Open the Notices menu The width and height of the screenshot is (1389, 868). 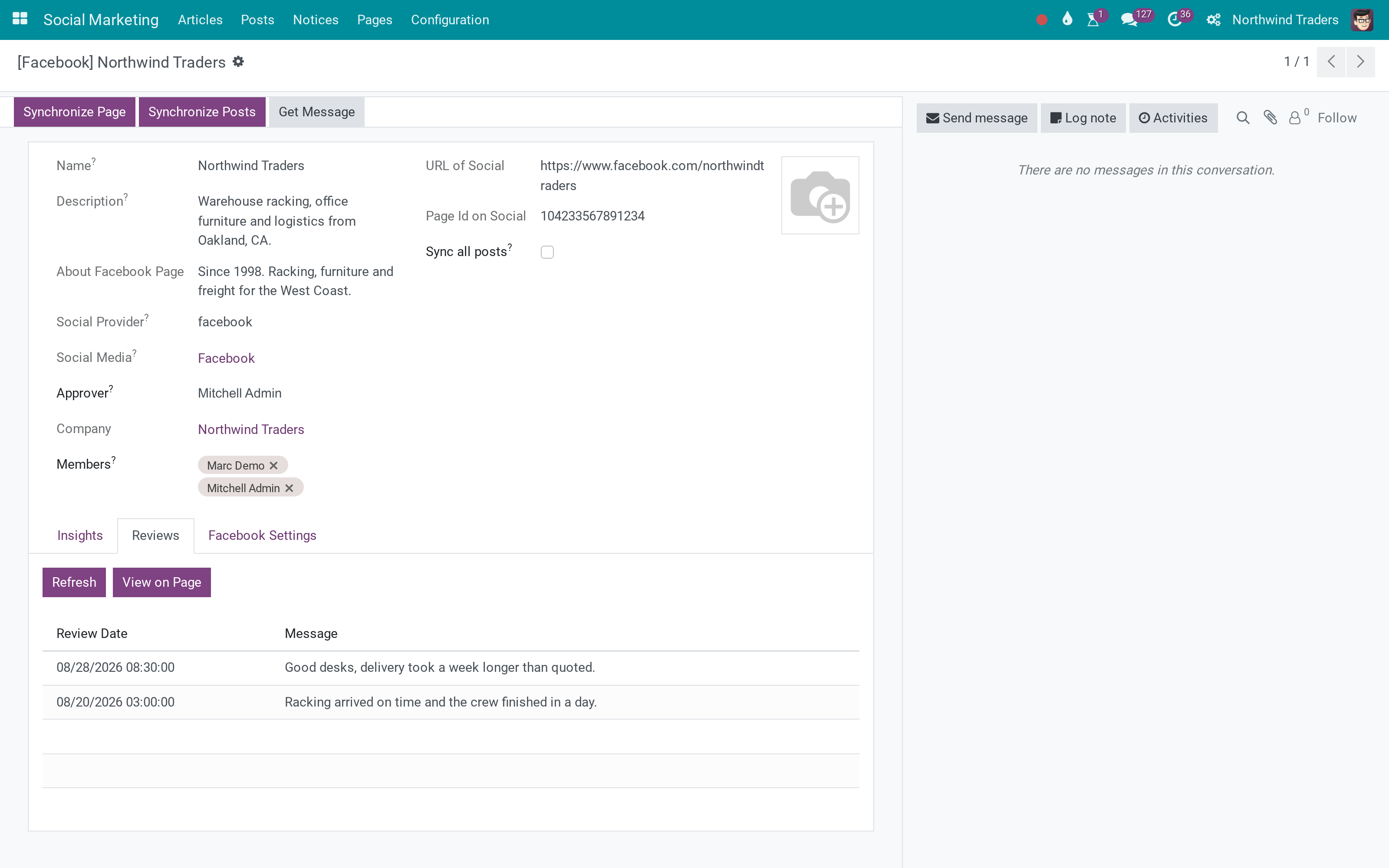(316, 20)
